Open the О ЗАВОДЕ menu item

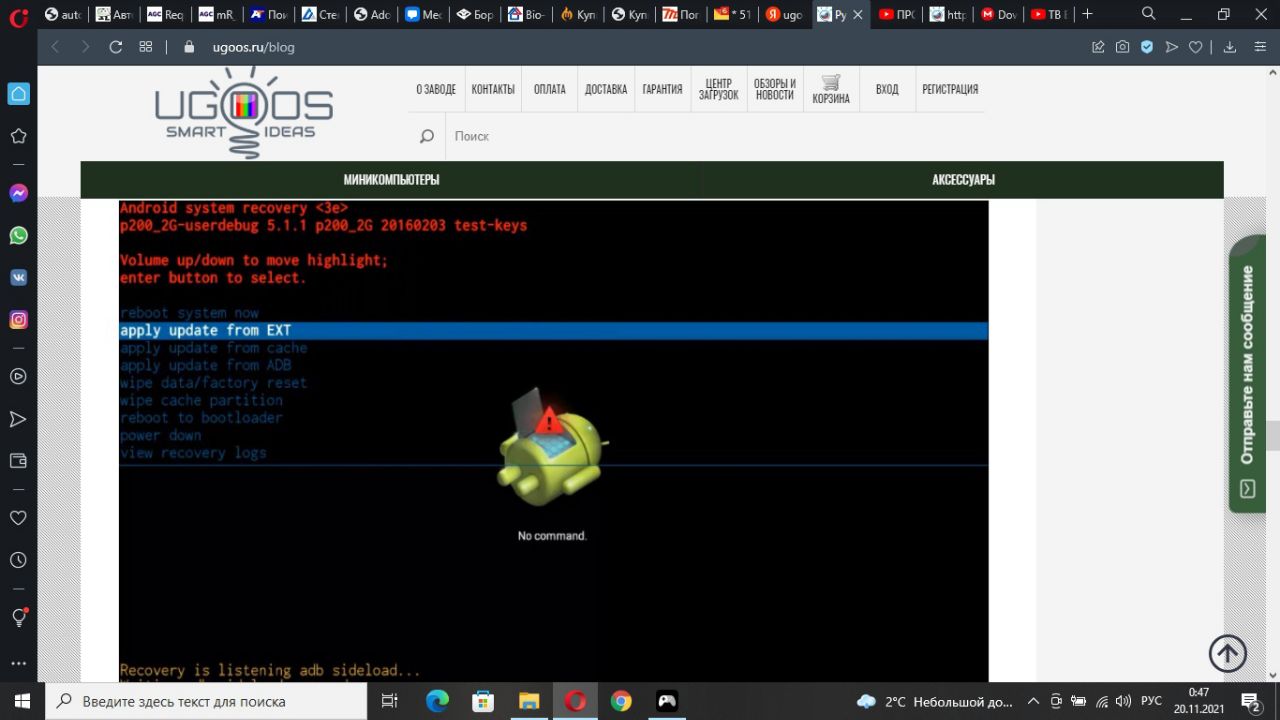(436, 89)
